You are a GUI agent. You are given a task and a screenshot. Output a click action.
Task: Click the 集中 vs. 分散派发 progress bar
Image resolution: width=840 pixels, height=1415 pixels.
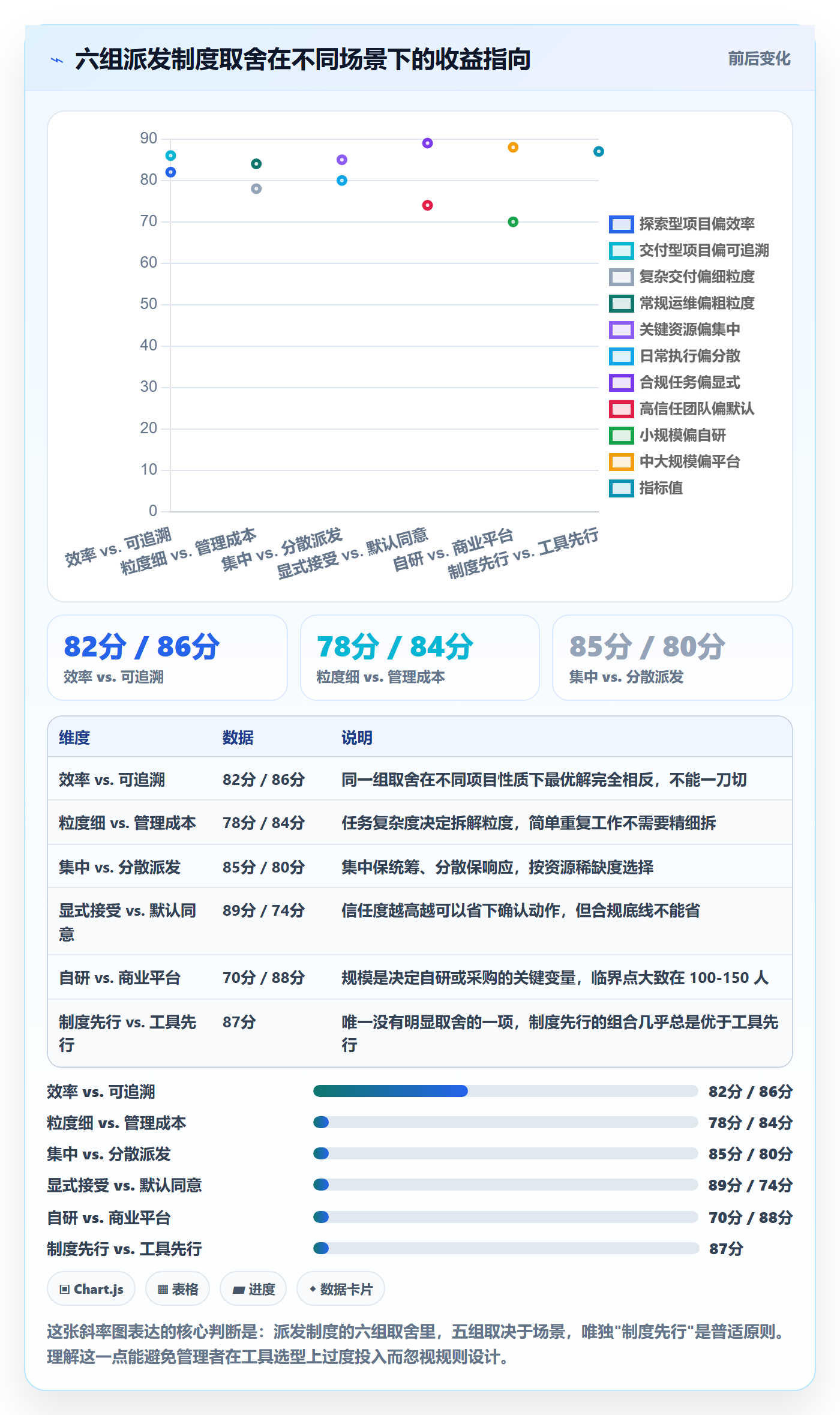click(x=505, y=1153)
